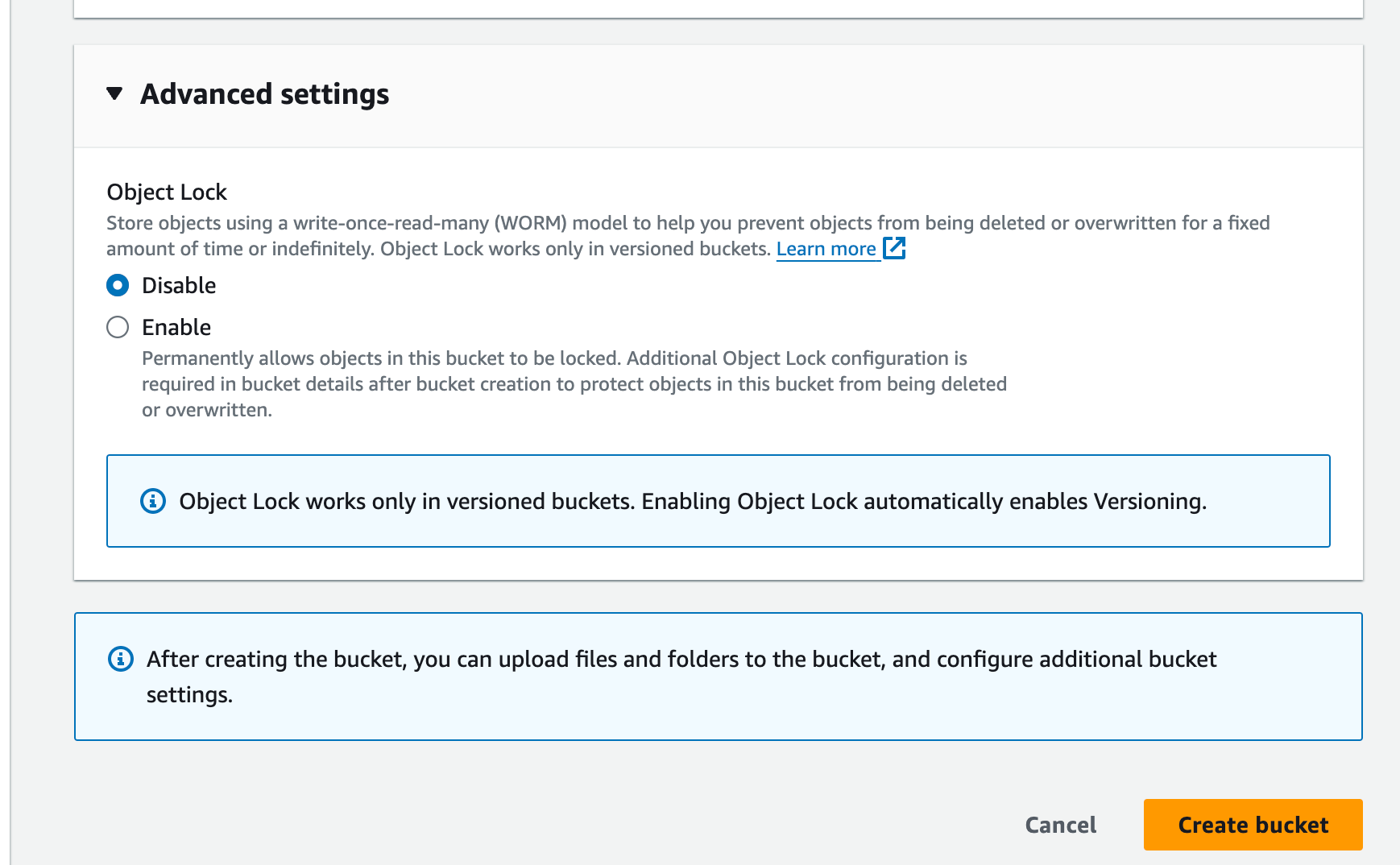
Task: Click info icon in Object Lock versioning notice
Action: 153,501
